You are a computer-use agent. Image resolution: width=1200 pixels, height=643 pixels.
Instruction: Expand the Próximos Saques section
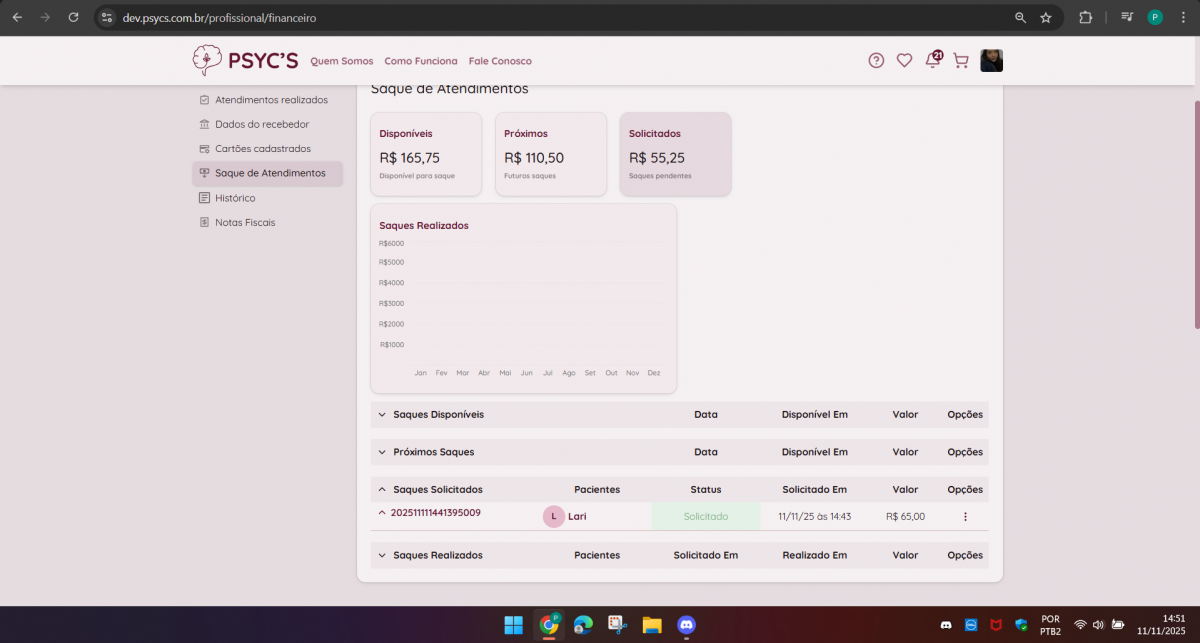tap(382, 452)
